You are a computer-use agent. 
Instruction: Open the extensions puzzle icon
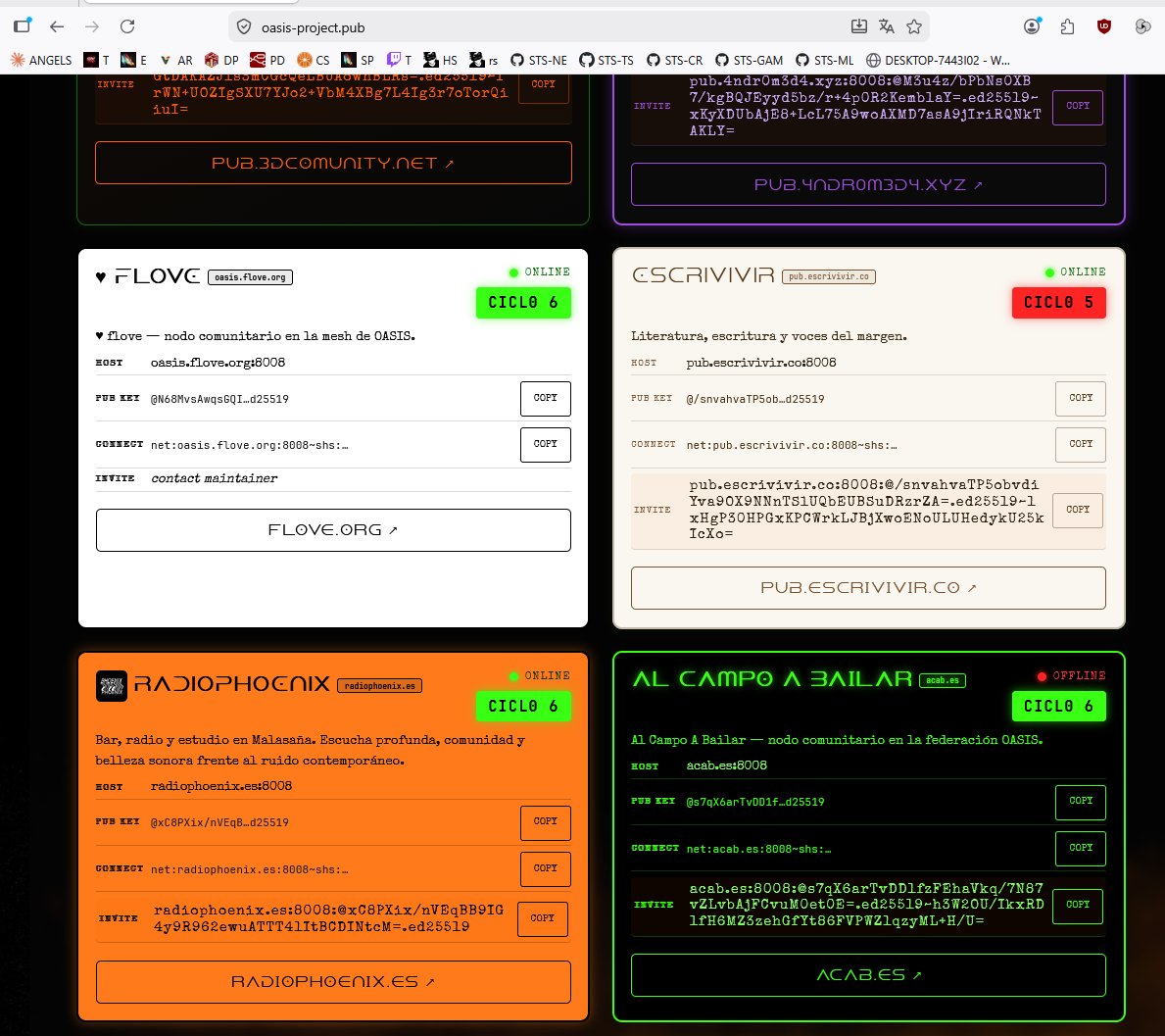(x=1068, y=26)
